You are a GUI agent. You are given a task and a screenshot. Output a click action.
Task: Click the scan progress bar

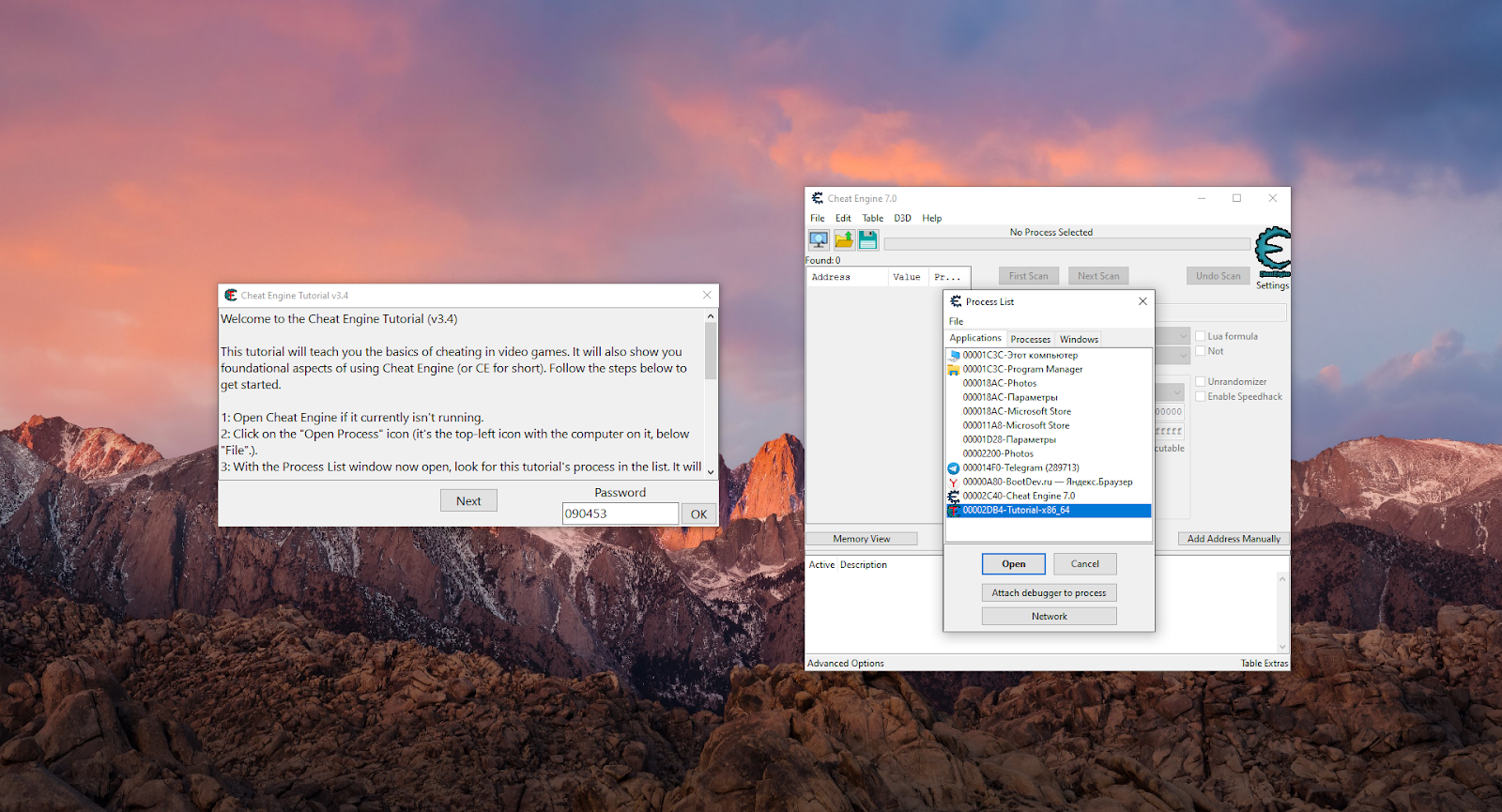coord(1067,244)
